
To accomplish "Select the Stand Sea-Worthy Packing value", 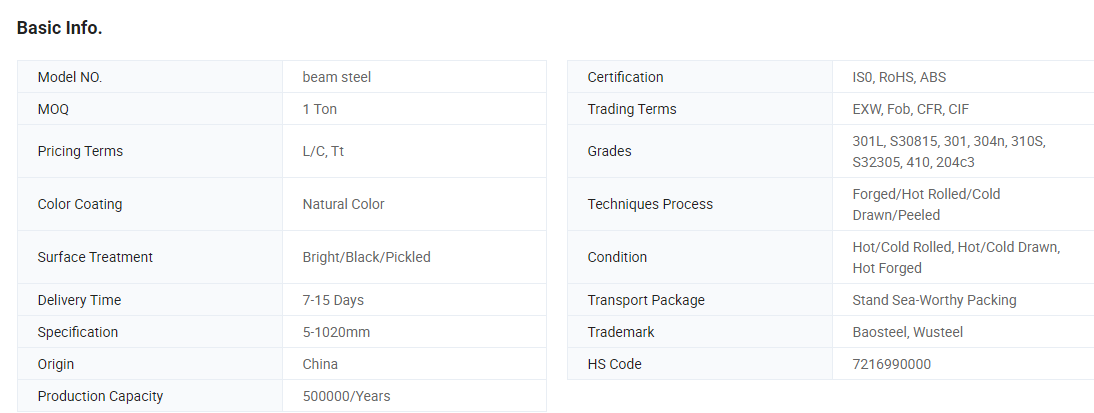I will pyautogui.click(x=934, y=300).
